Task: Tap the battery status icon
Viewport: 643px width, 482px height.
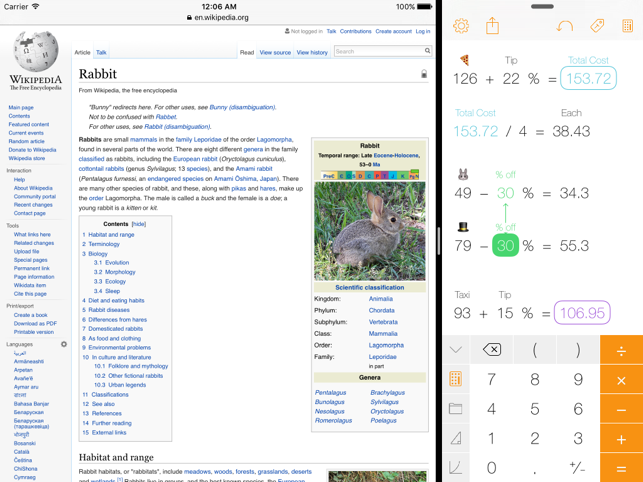Action: click(x=424, y=7)
